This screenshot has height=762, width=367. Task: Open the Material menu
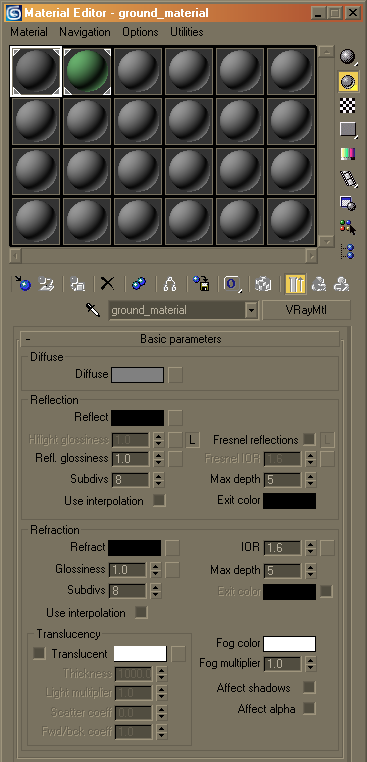(29, 32)
